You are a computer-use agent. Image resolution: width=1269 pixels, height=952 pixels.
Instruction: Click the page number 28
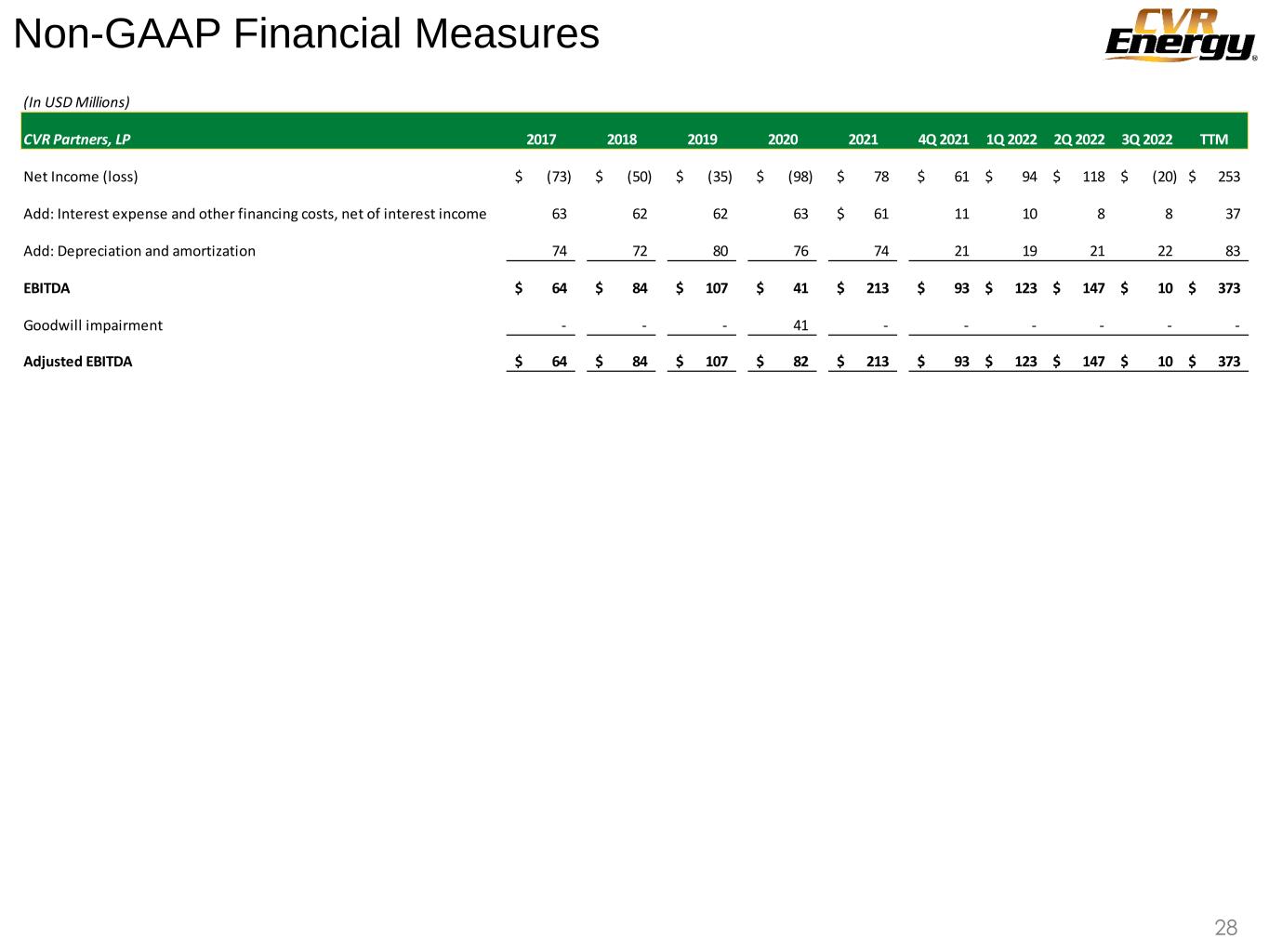[1226, 927]
